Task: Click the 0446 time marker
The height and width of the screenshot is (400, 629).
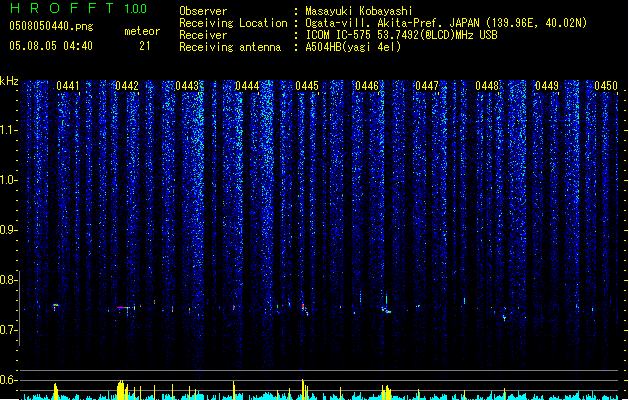Action: 367,86
